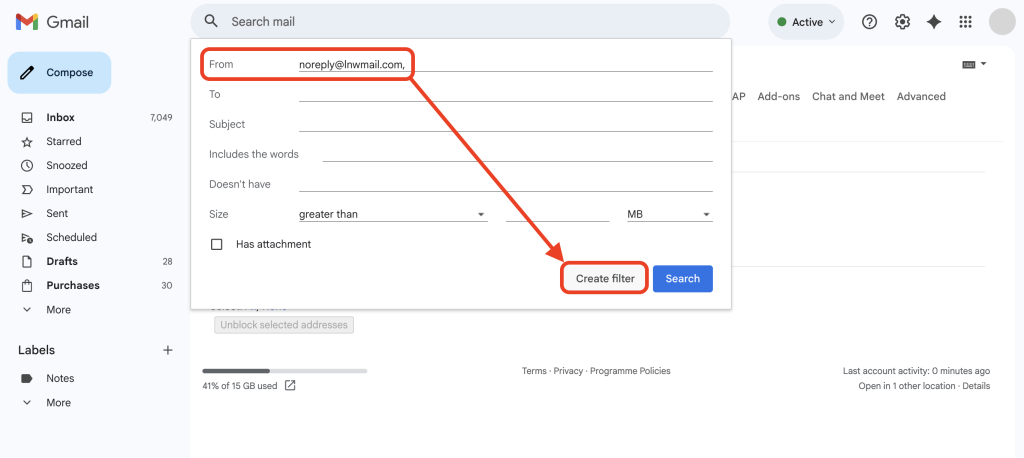
Task: Click the storage usage progress bar
Action: click(x=284, y=371)
